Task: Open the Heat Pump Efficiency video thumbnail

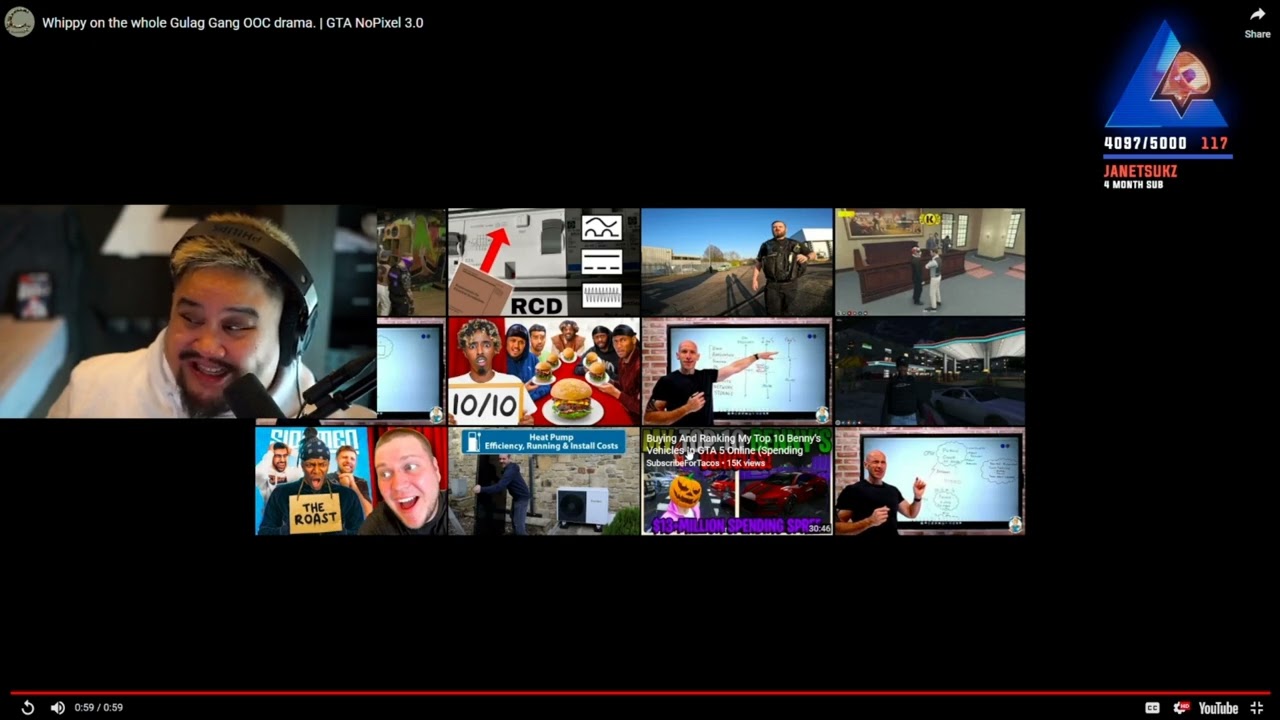Action: (544, 481)
